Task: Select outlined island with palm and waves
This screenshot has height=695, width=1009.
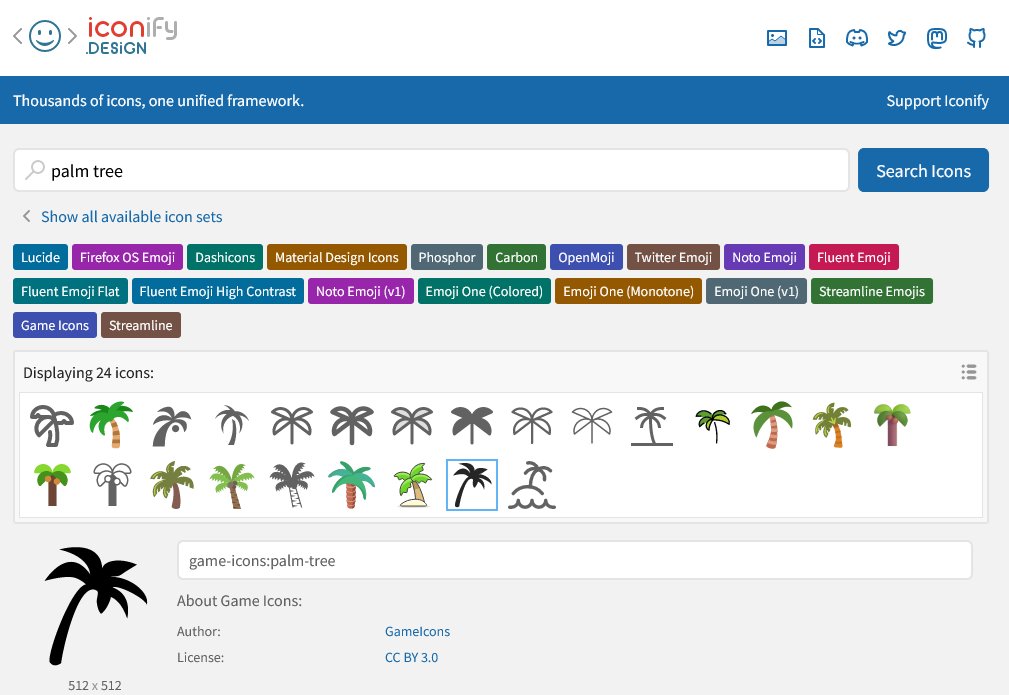Action: pos(532,485)
